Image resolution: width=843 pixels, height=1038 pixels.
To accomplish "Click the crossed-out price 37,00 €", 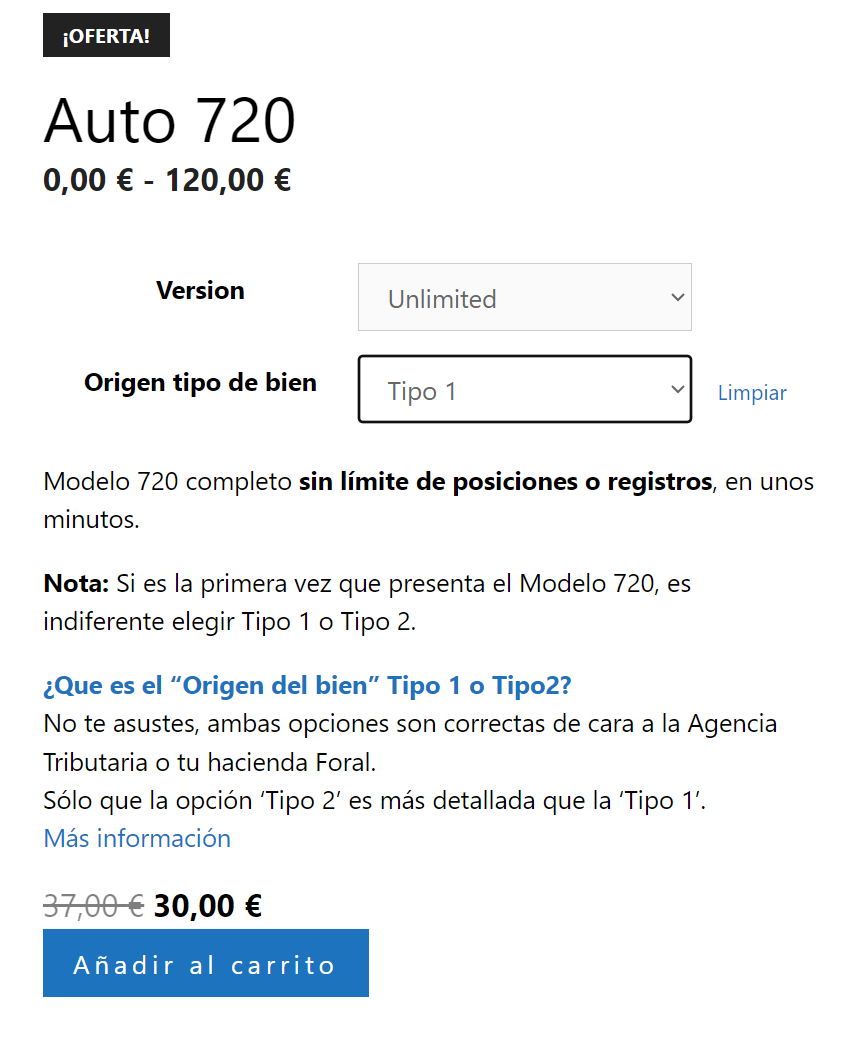I will point(88,904).
